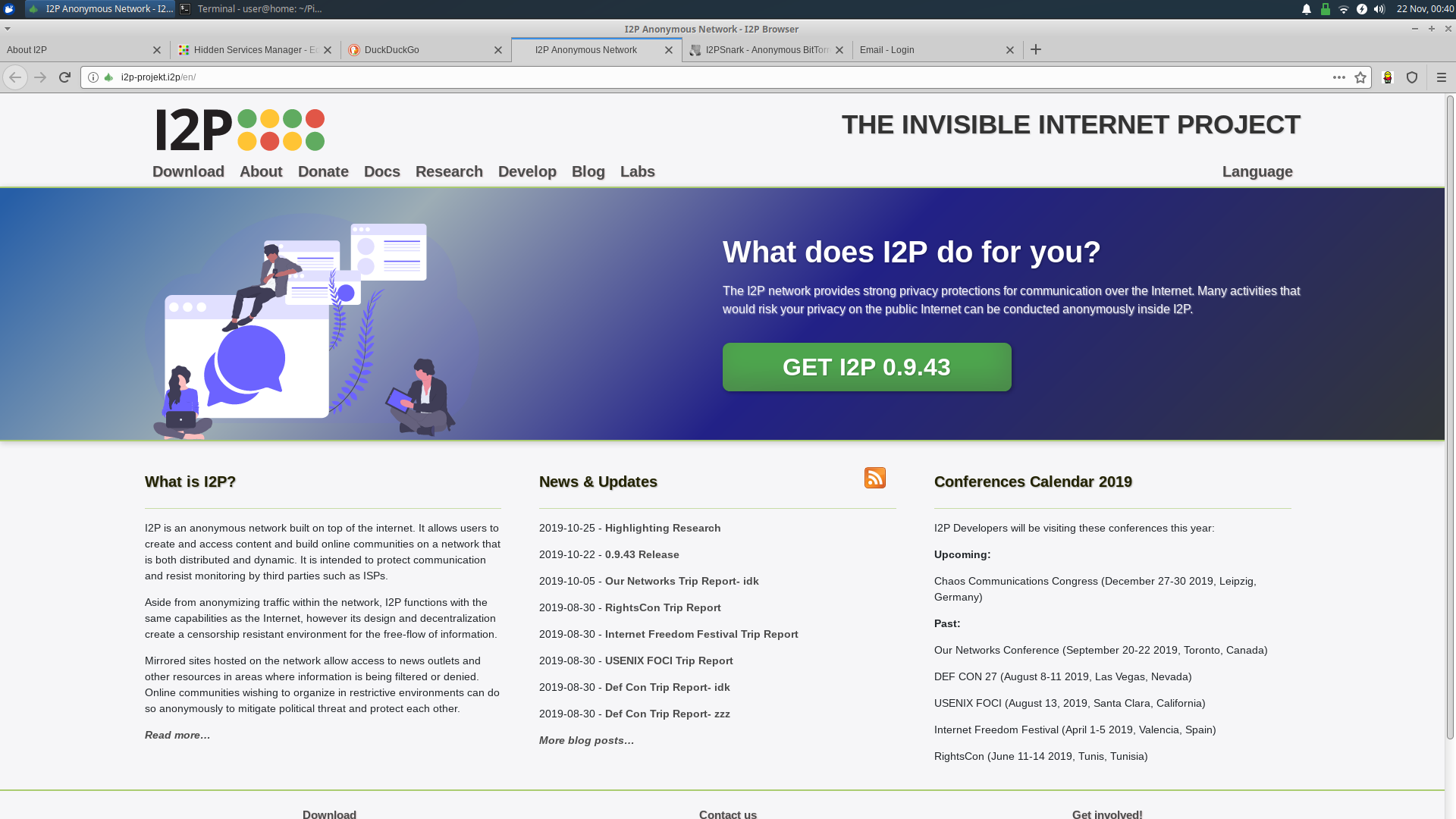Viewport: 1456px width, 819px height.
Task: Open the Develop menu item
Action: pos(527,171)
